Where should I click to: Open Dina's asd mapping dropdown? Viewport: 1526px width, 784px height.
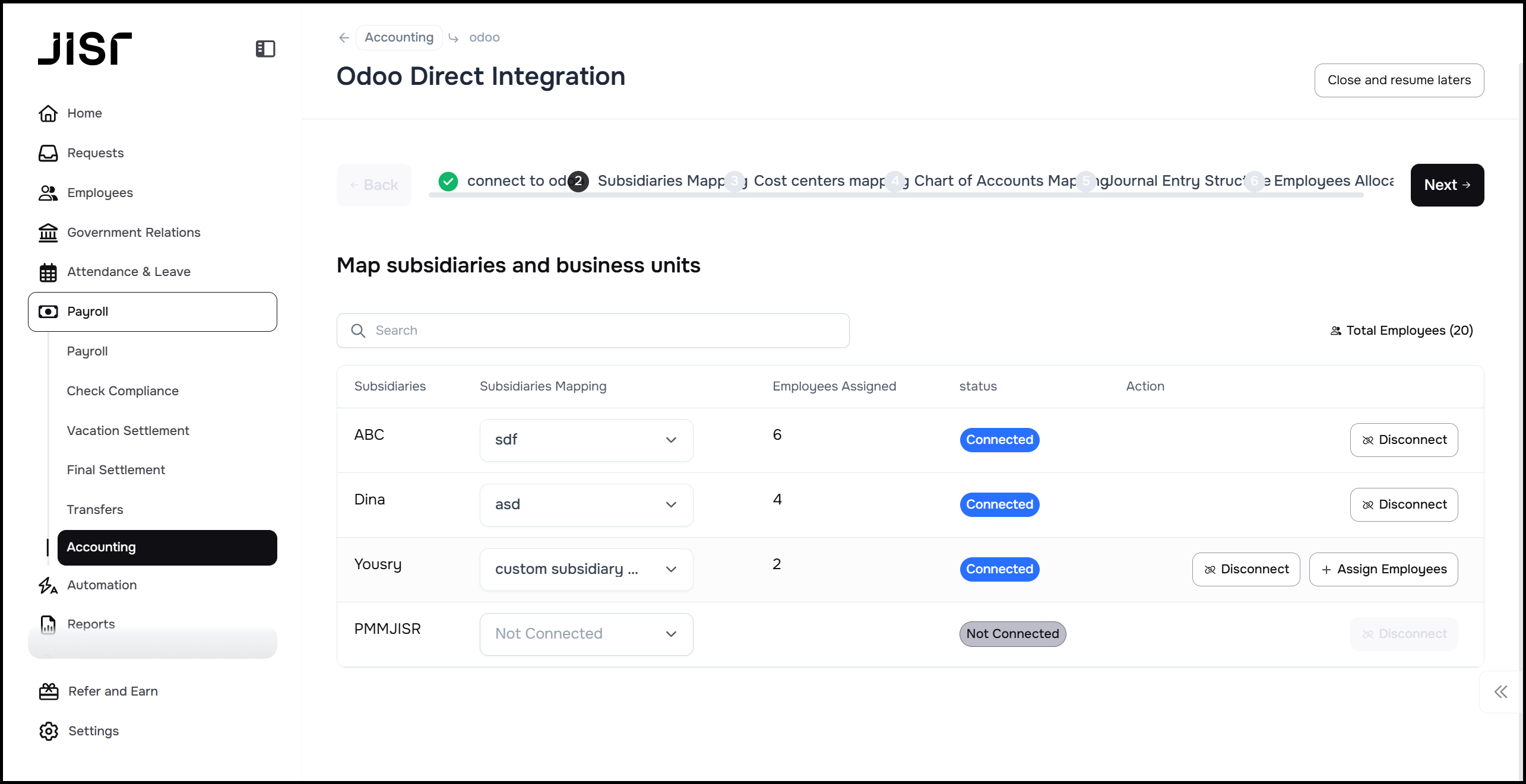pyautogui.click(x=586, y=504)
